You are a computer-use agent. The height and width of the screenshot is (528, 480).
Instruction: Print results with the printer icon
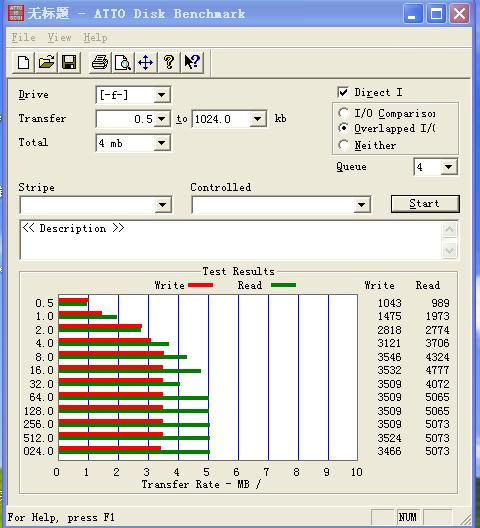[100, 63]
